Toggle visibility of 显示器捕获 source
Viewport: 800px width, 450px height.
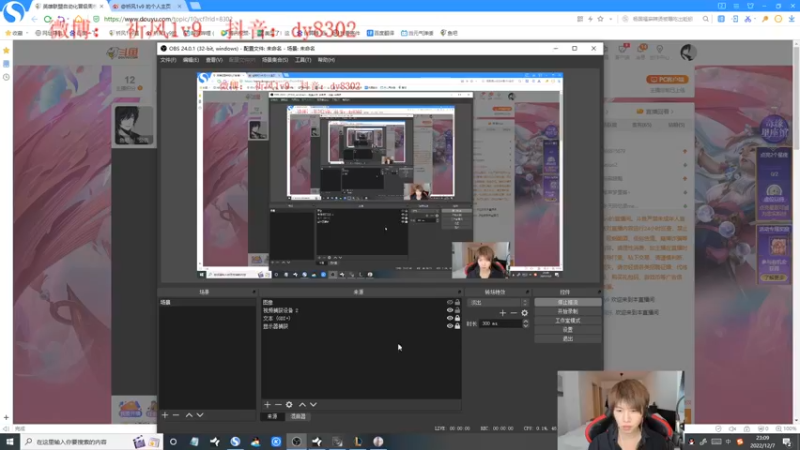pyautogui.click(x=450, y=326)
